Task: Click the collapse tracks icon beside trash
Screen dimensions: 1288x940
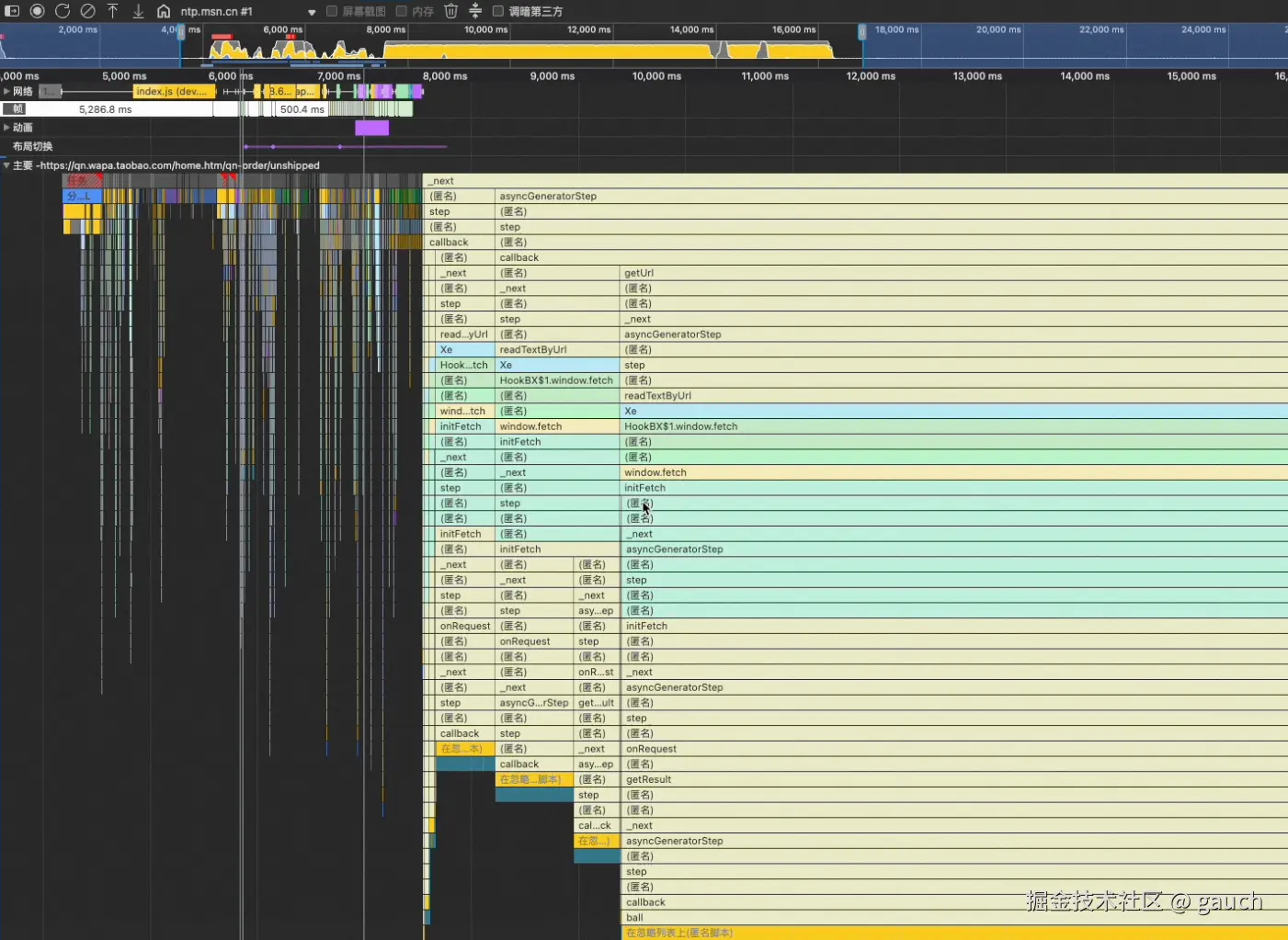Action: [475, 11]
